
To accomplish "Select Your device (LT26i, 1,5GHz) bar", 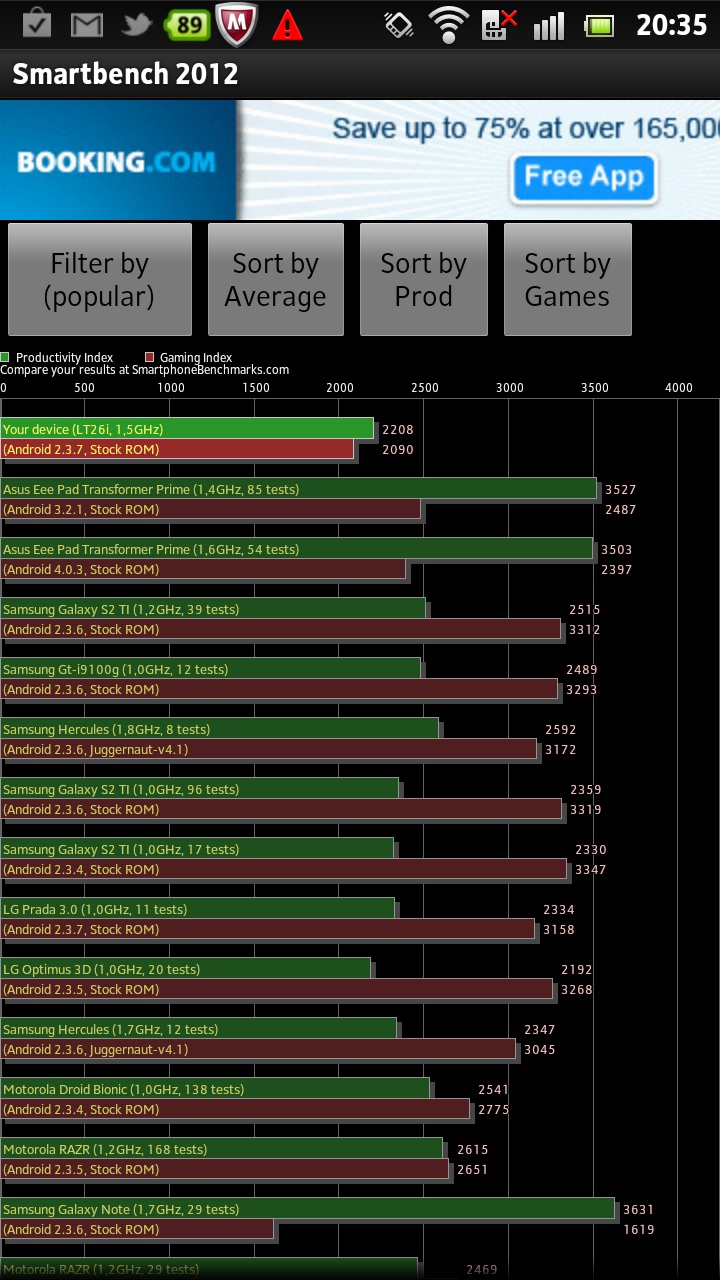I will pos(187,428).
